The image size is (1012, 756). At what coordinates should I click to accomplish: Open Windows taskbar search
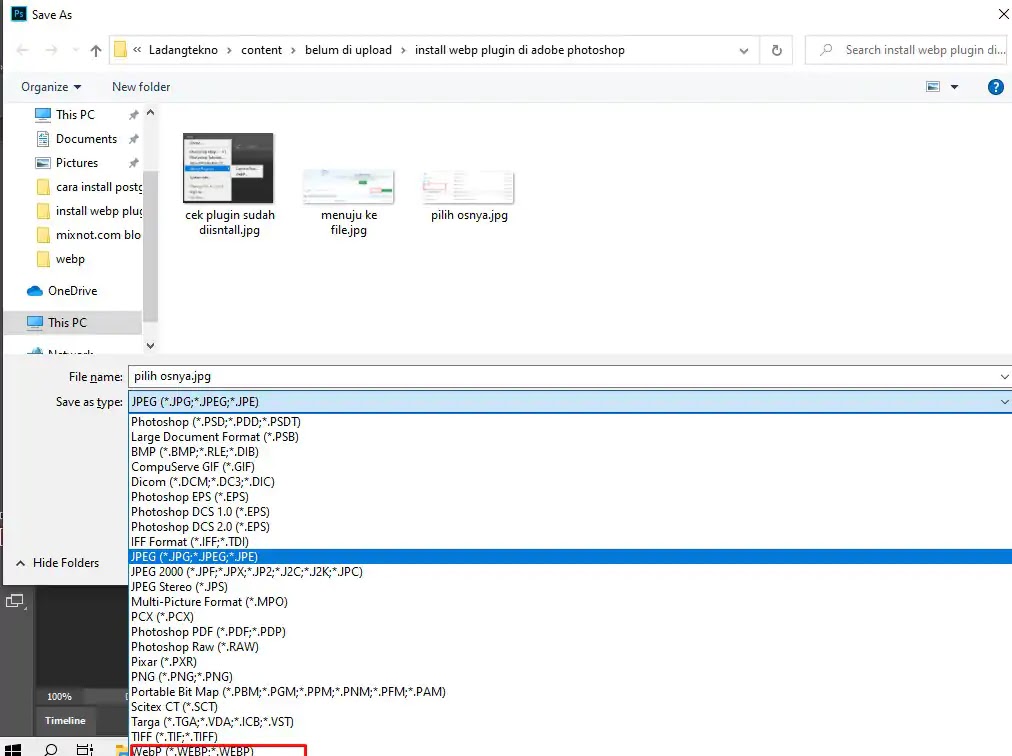[50, 750]
